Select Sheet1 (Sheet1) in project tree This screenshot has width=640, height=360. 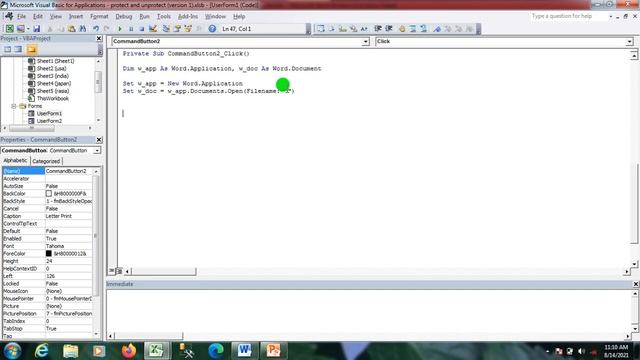[56, 61]
